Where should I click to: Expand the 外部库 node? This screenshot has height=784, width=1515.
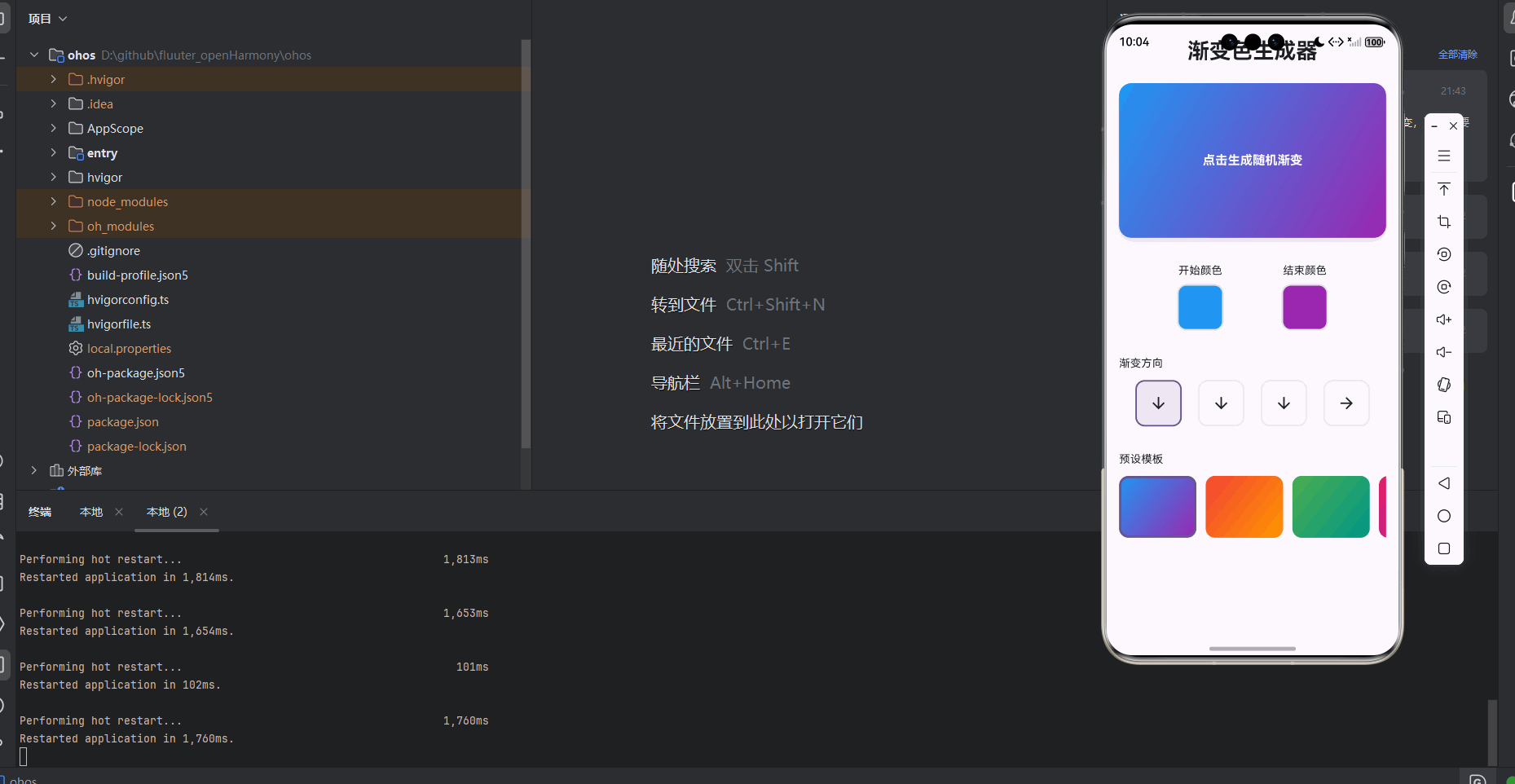point(34,470)
